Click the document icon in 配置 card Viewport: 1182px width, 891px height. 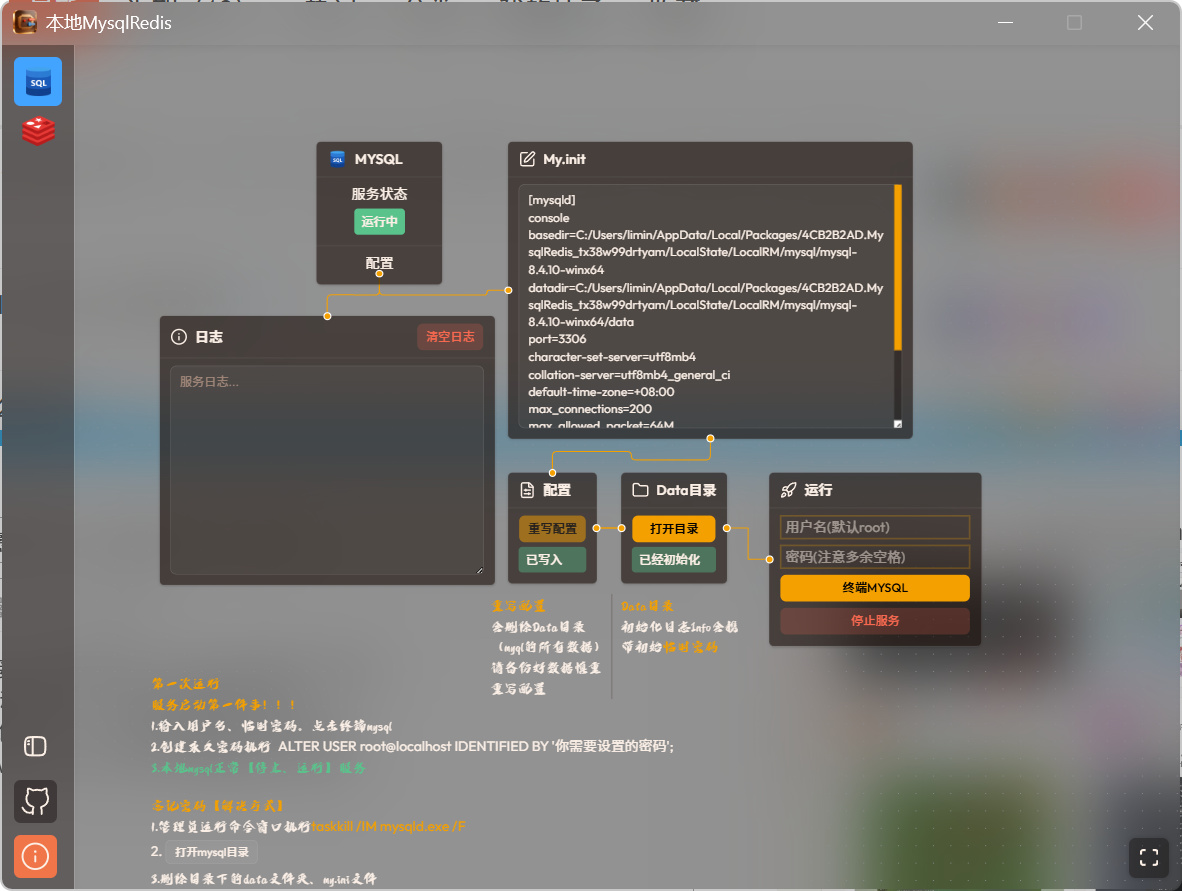point(528,490)
